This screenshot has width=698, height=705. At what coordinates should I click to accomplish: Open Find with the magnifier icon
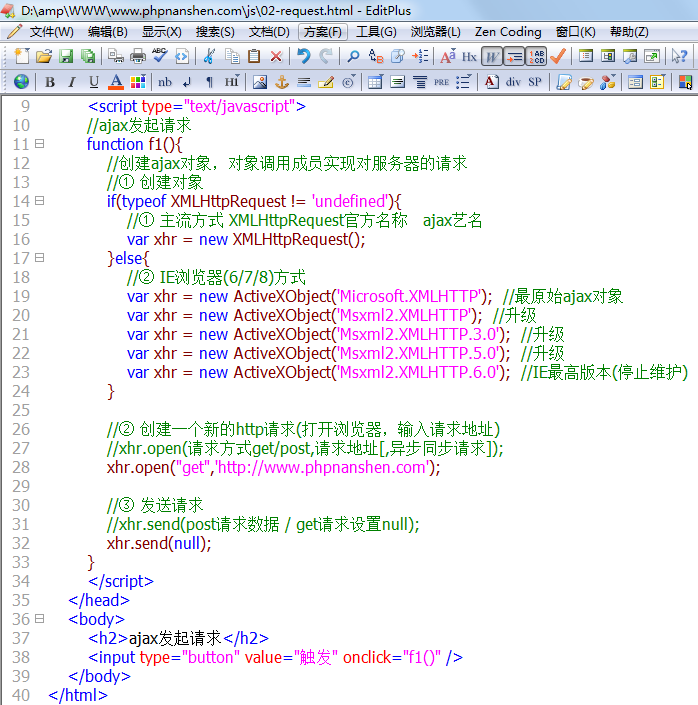pyautogui.click(x=353, y=56)
